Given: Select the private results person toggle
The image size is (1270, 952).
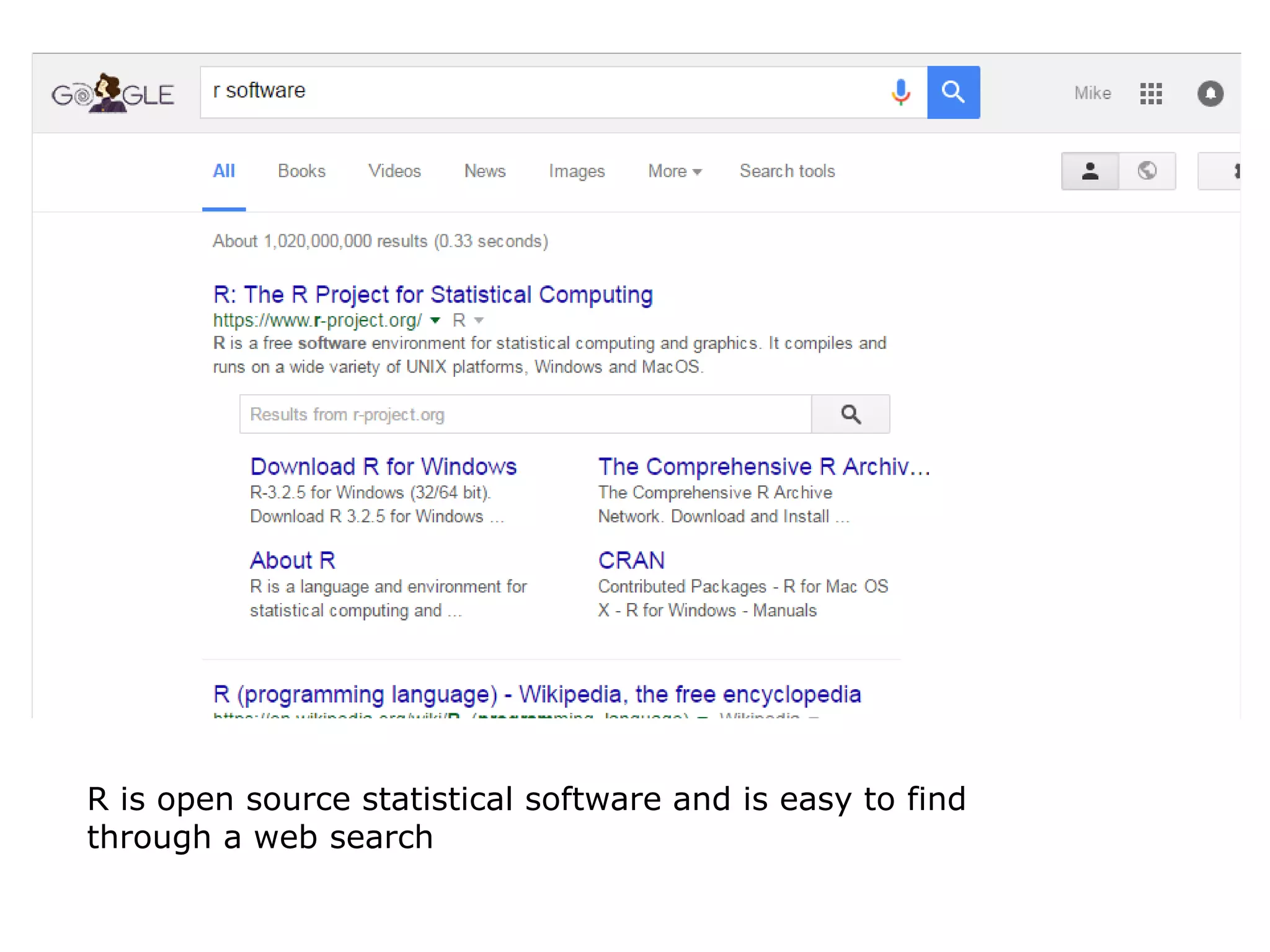Looking at the screenshot, I should point(1090,171).
